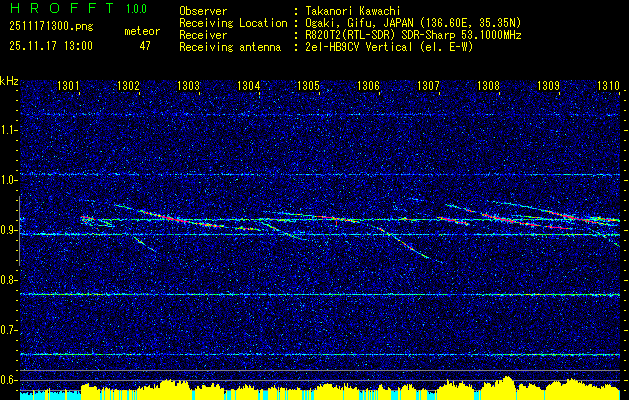Click location Ogaki, Gifu, JAPAN text
Screen dimensions: 629x400
[x=413, y=23]
